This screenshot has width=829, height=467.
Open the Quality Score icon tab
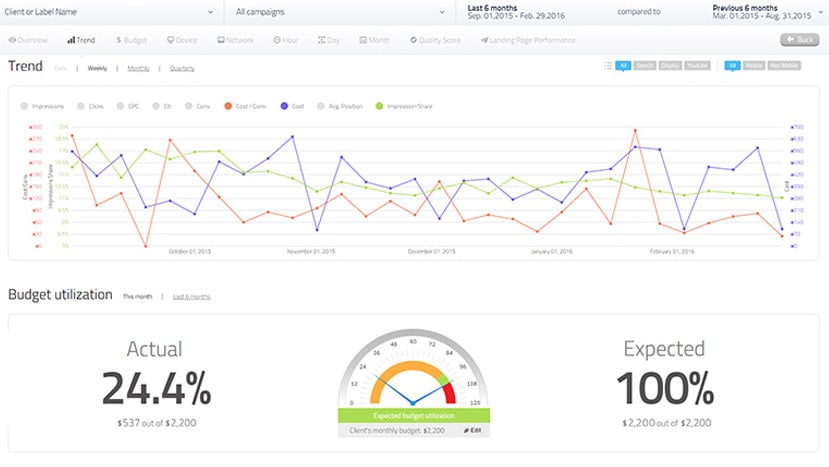pyautogui.click(x=435, y=40)
